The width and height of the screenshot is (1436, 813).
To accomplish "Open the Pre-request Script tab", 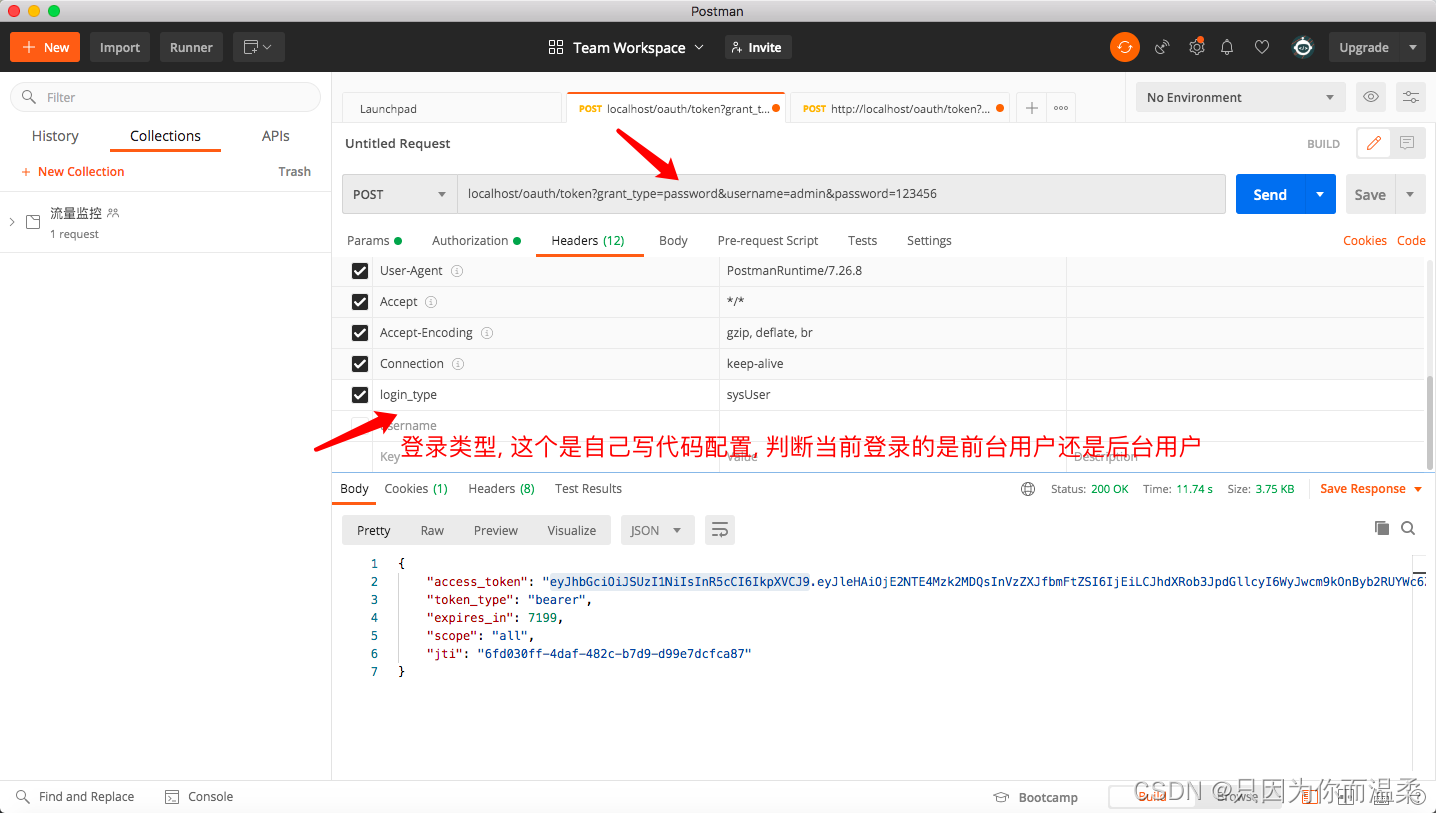I will tap(768, 241).
